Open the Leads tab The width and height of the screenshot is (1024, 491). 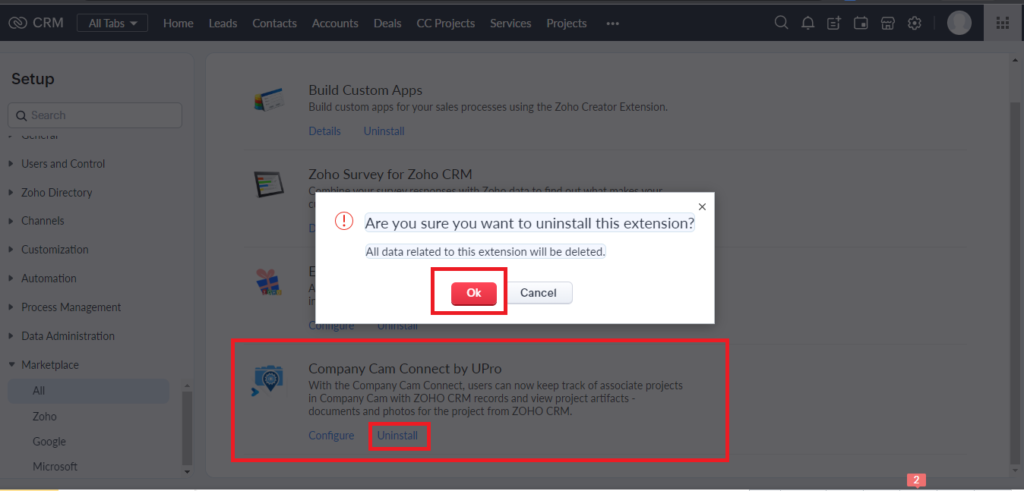tap(223, 24)
